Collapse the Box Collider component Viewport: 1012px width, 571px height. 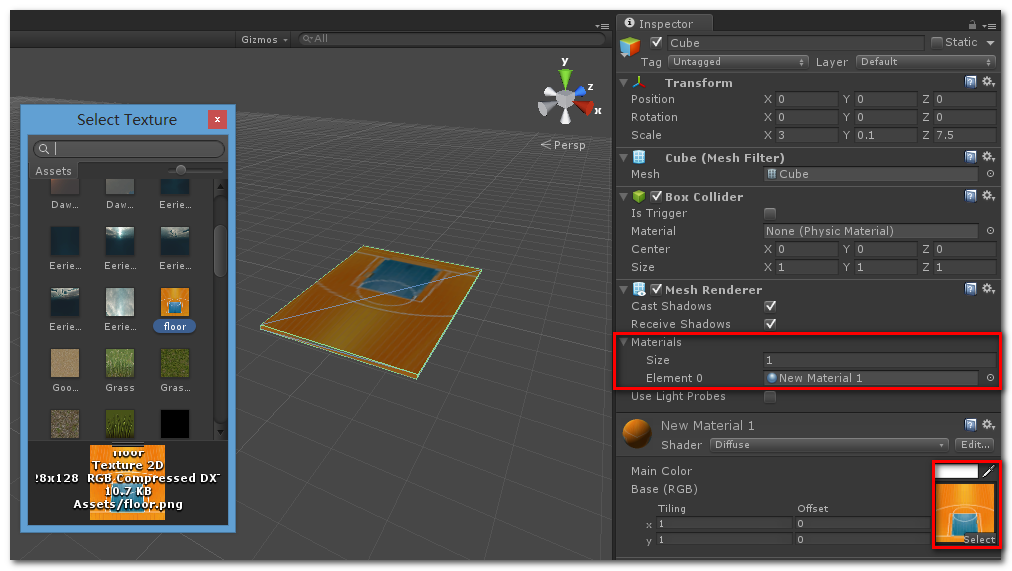(623, 197)
